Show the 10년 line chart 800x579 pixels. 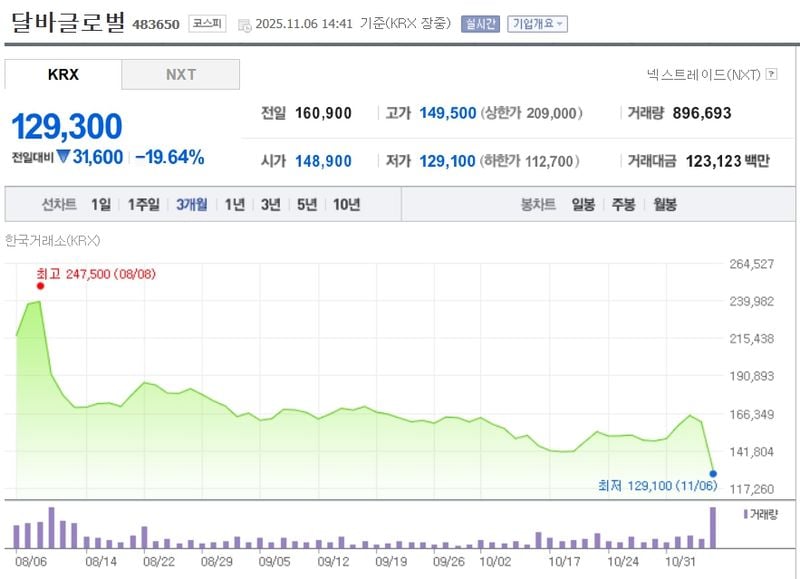coord(347,204)
